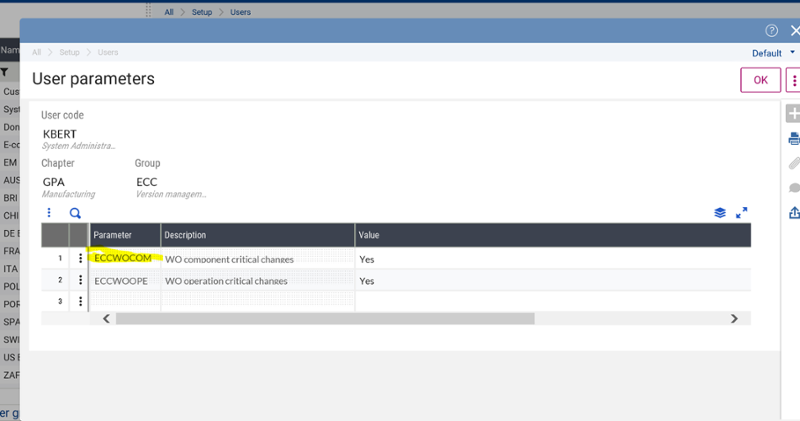
Task: Click the plus icon in right sidebar
Action: (x=793, y=113)
